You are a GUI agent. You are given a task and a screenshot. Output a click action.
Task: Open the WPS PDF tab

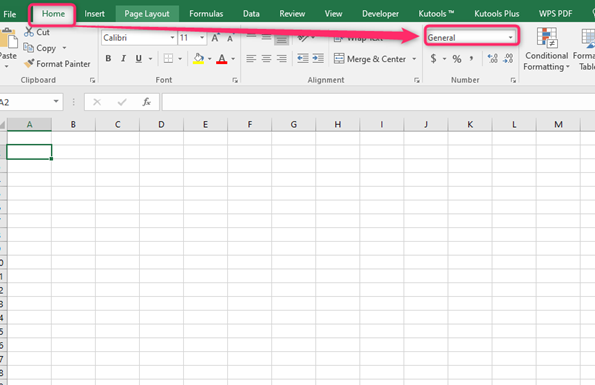coord(556,14)
